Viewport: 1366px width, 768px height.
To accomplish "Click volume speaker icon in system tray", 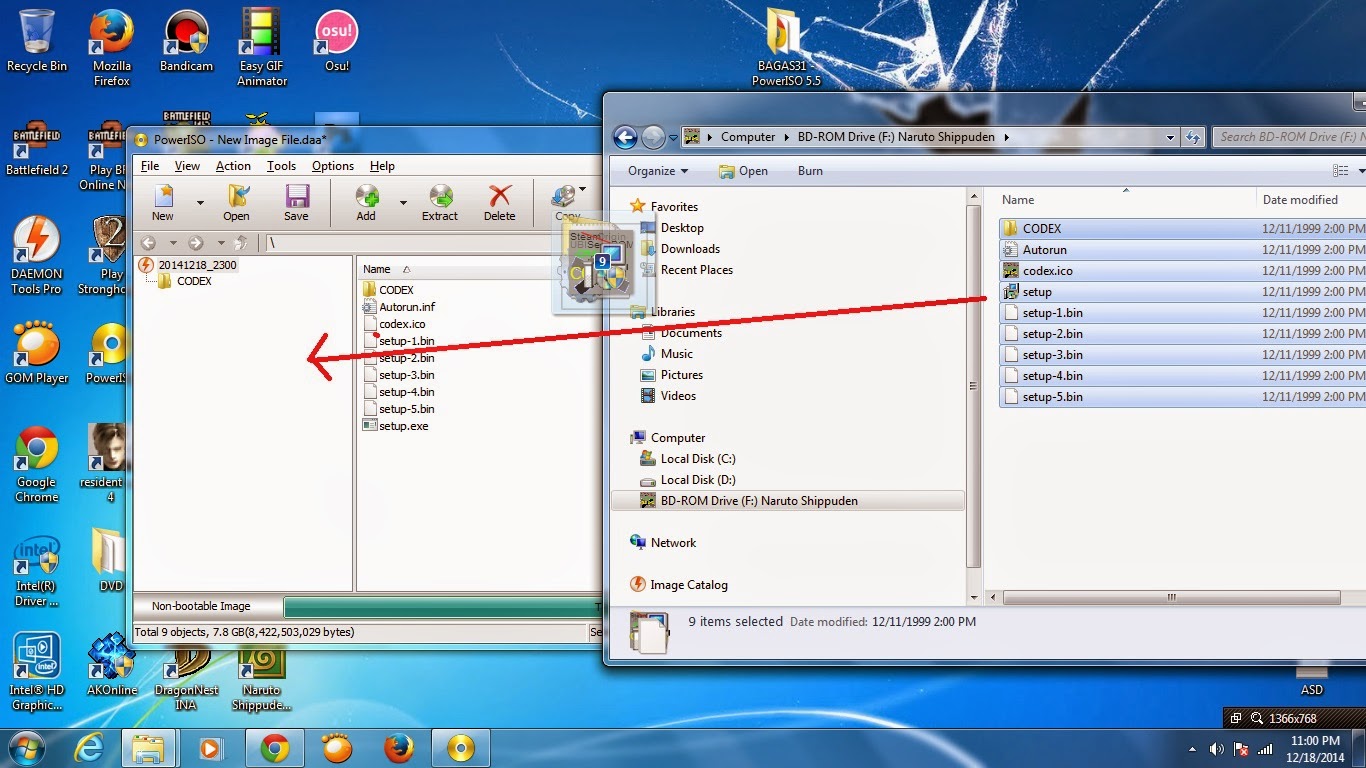I will point(1217,749).
